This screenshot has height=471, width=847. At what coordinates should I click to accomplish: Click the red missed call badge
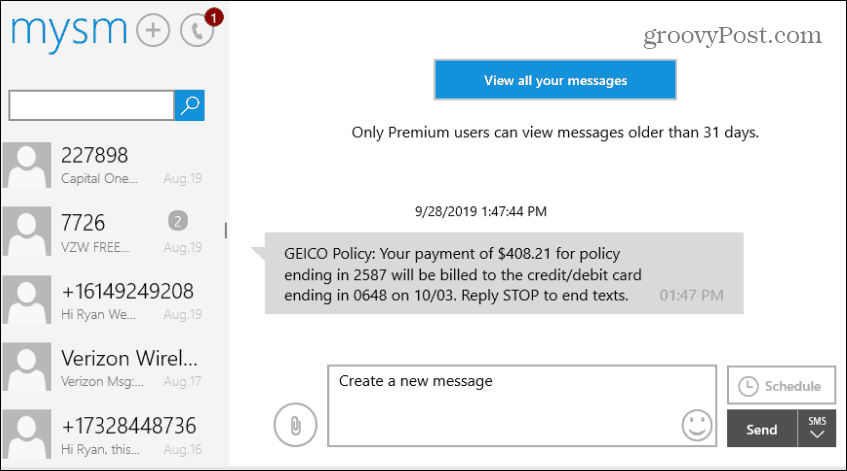pyautogui.click(x=214, y=17)
